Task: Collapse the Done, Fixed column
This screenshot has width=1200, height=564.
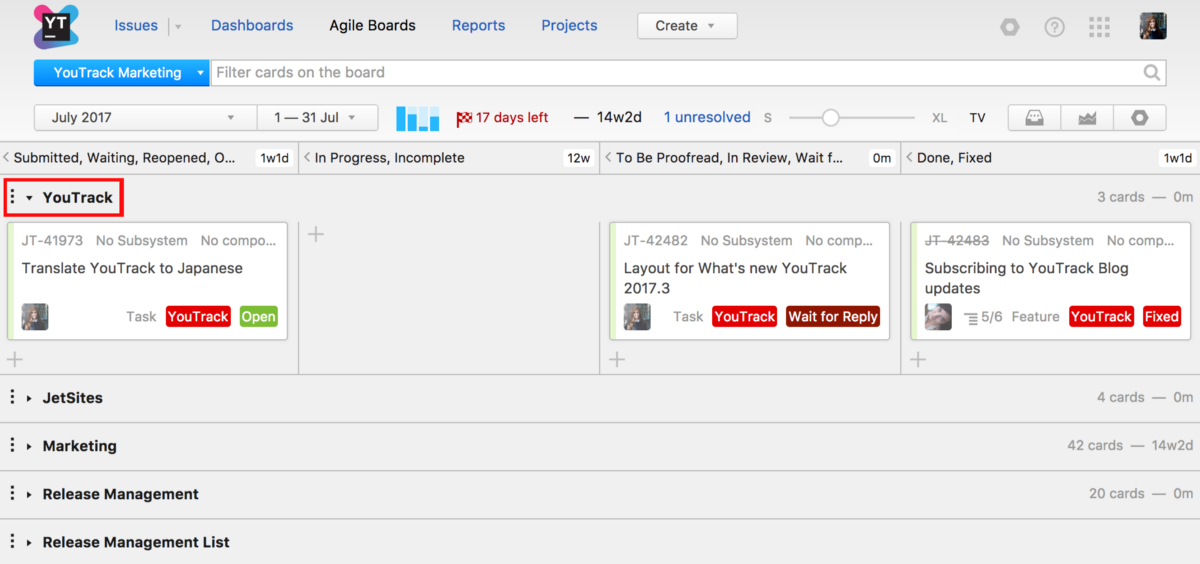Action: pos(909,158)
